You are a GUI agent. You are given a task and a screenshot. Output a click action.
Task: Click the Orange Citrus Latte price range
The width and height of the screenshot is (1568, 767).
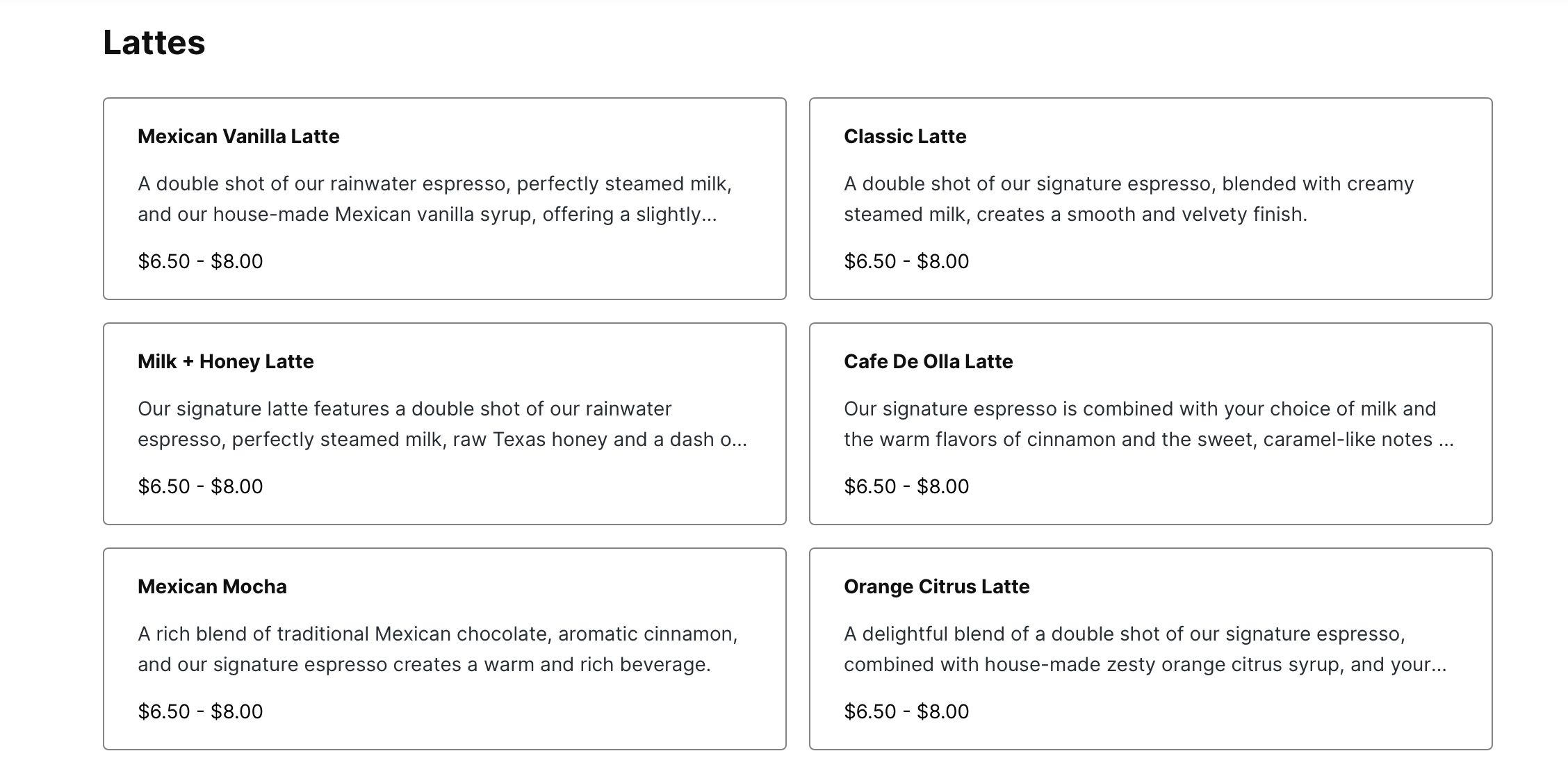click(906, 711)
